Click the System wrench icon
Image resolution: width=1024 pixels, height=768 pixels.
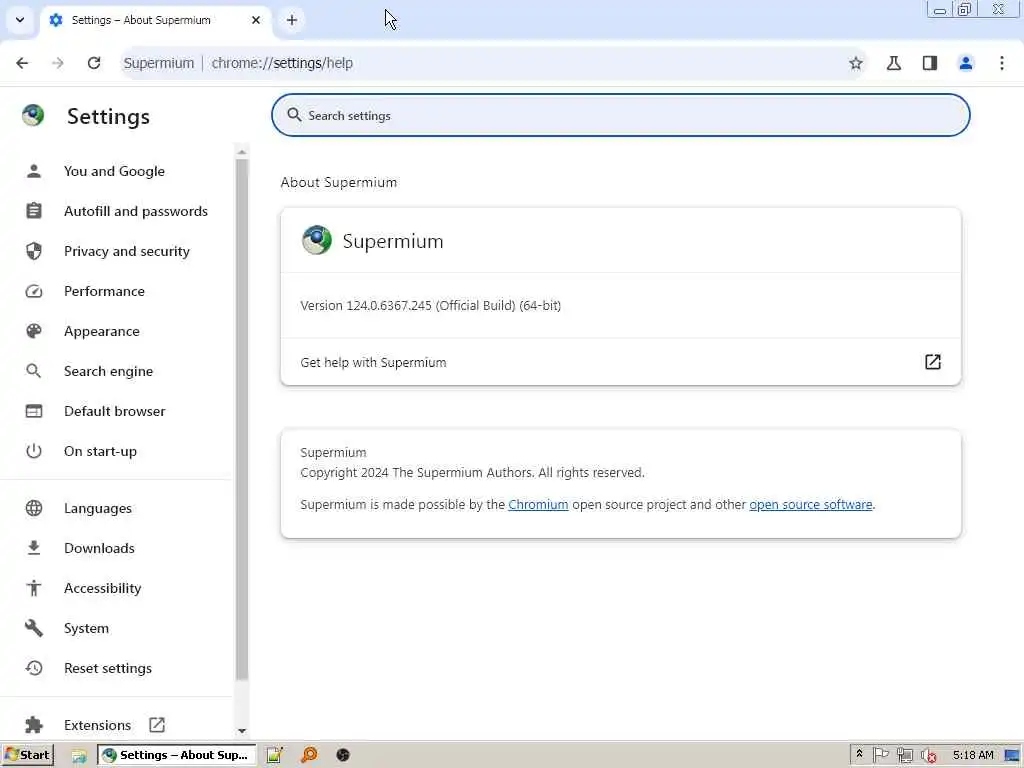pos(34,628)
